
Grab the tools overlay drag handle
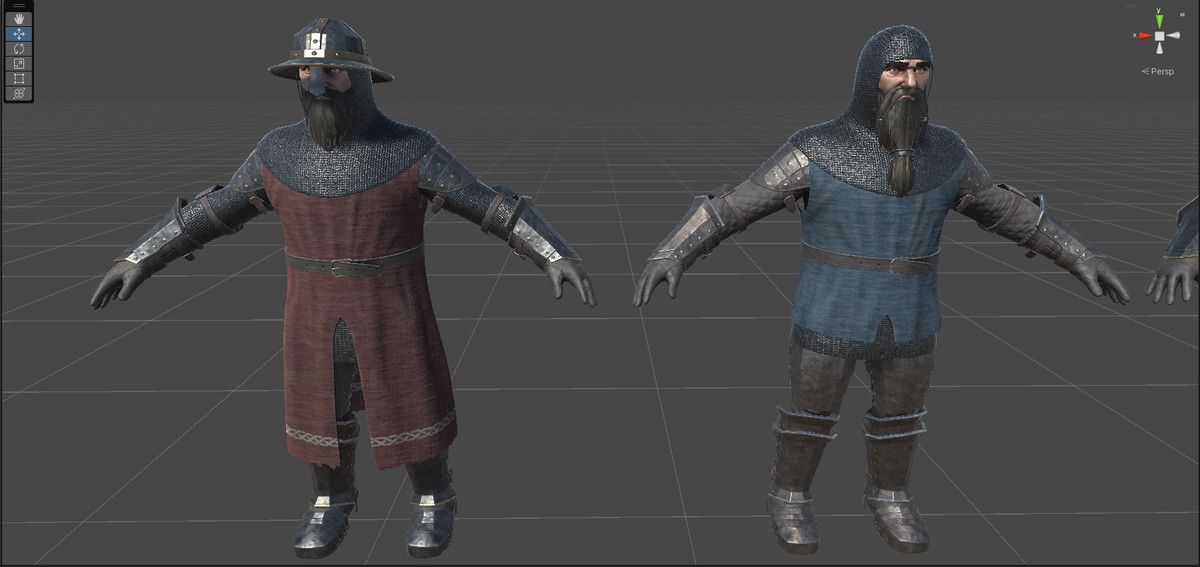click(x=18, y=6)
